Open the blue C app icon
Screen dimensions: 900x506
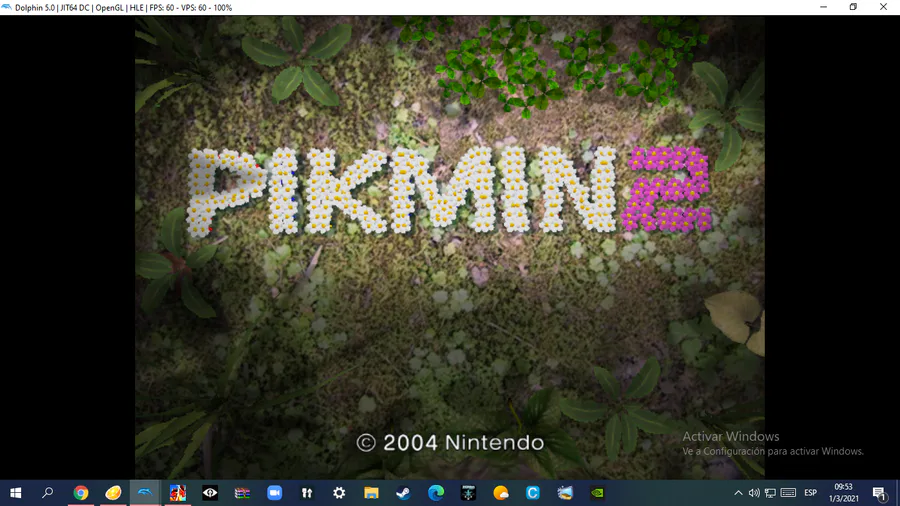pos(533,493)
